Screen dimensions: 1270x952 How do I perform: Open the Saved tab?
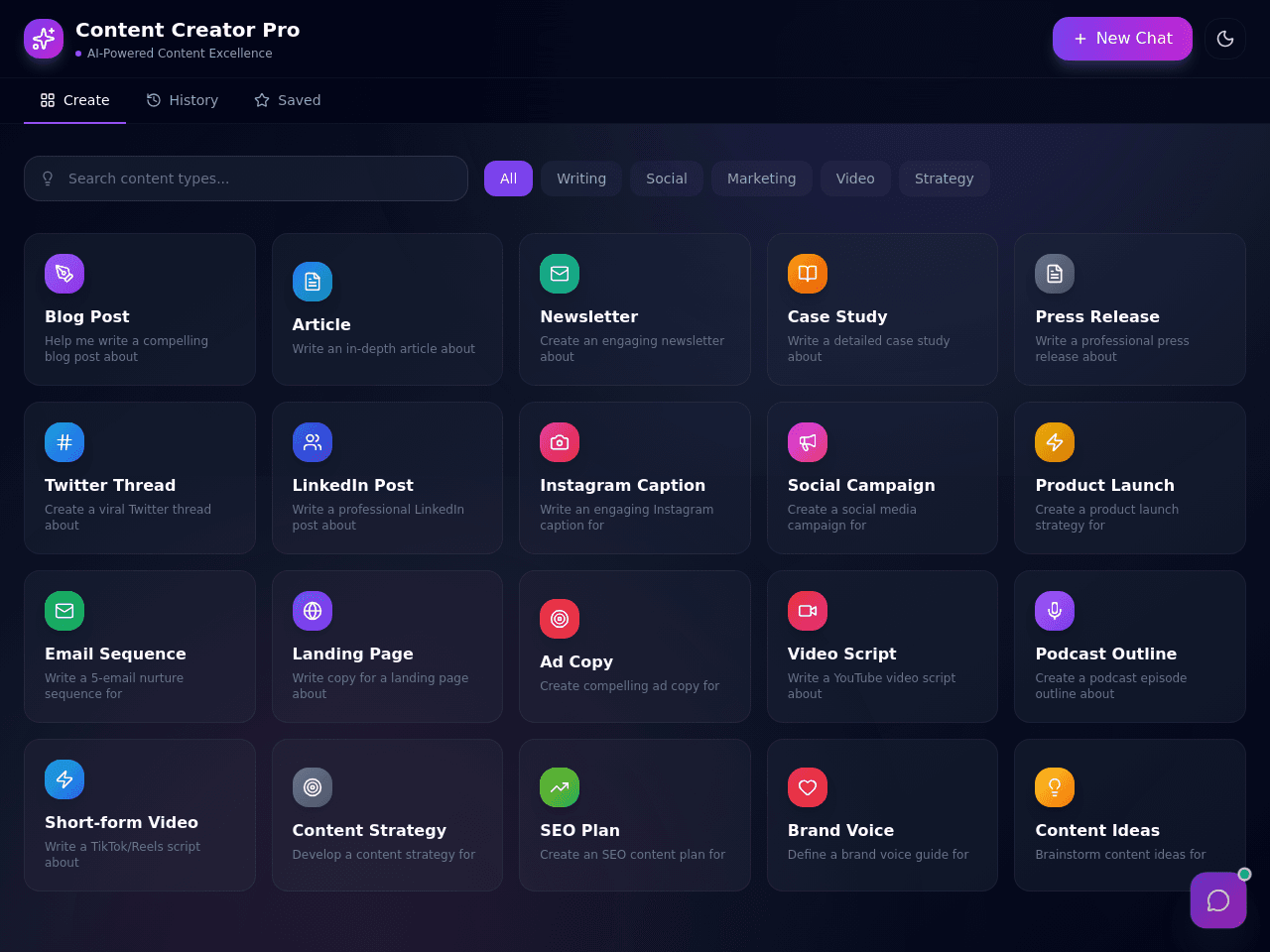click(287, 100)
